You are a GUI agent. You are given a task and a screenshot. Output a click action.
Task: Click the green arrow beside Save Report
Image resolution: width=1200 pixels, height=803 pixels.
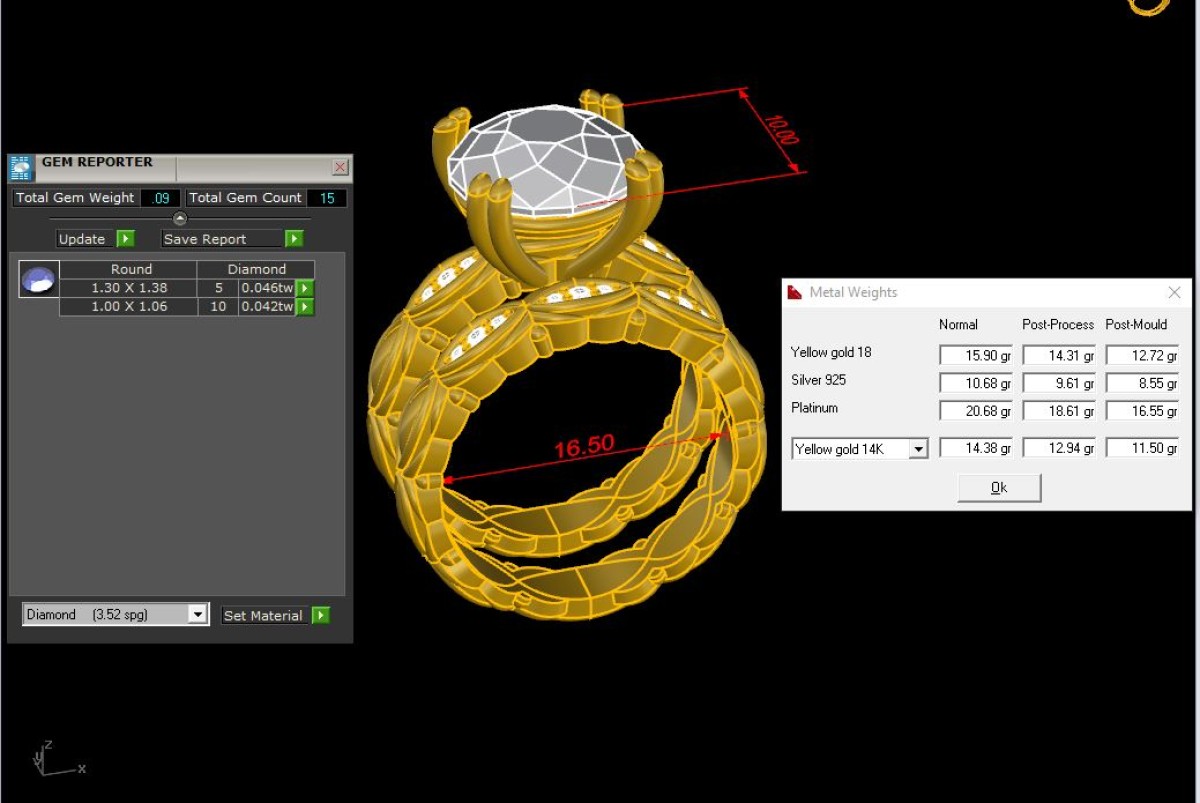[x=294, y=239]
